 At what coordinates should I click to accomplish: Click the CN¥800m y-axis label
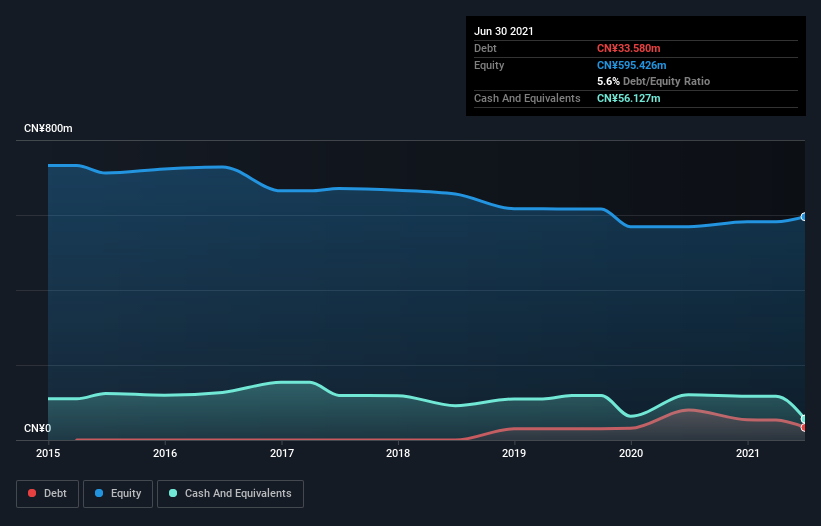click(x=48, y=128)
